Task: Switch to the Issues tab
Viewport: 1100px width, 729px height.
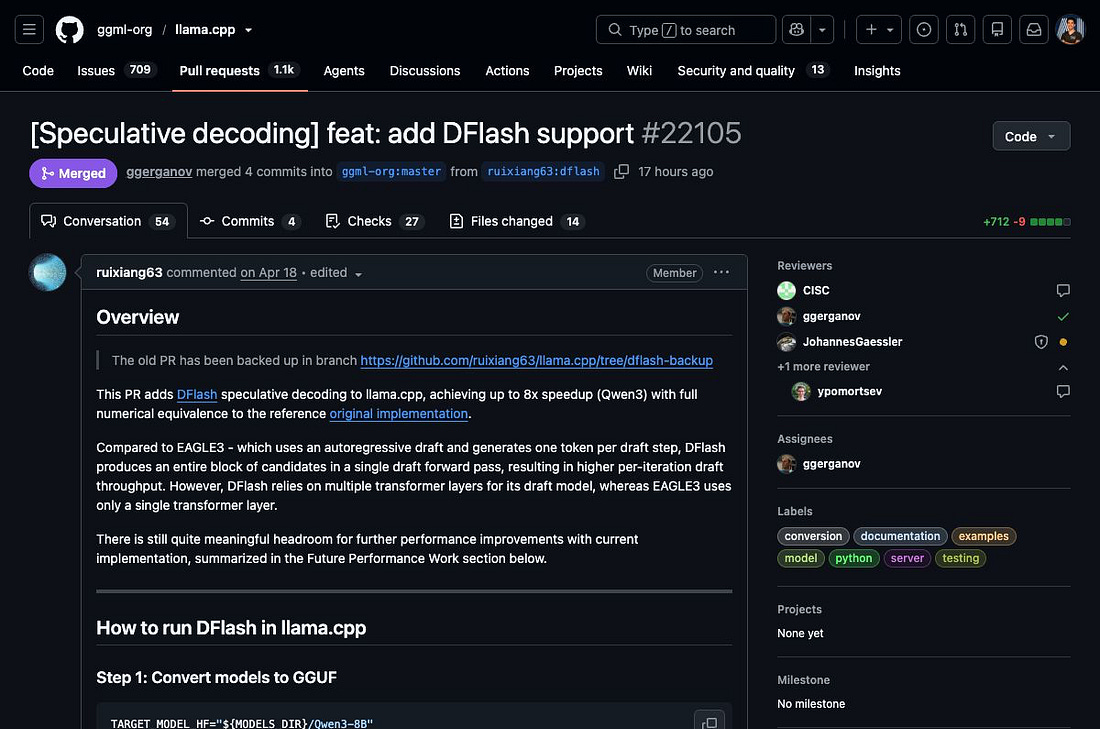Action: [115, 70]
